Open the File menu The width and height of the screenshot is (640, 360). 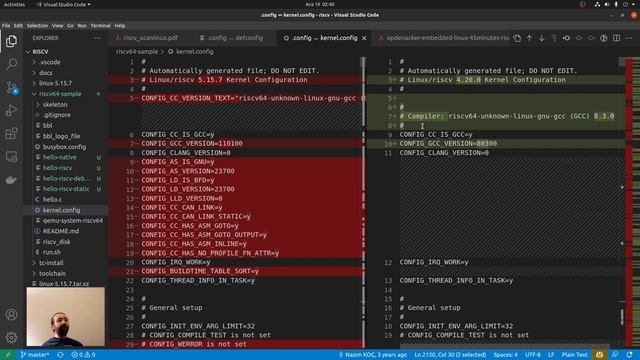tap(6, 25)
